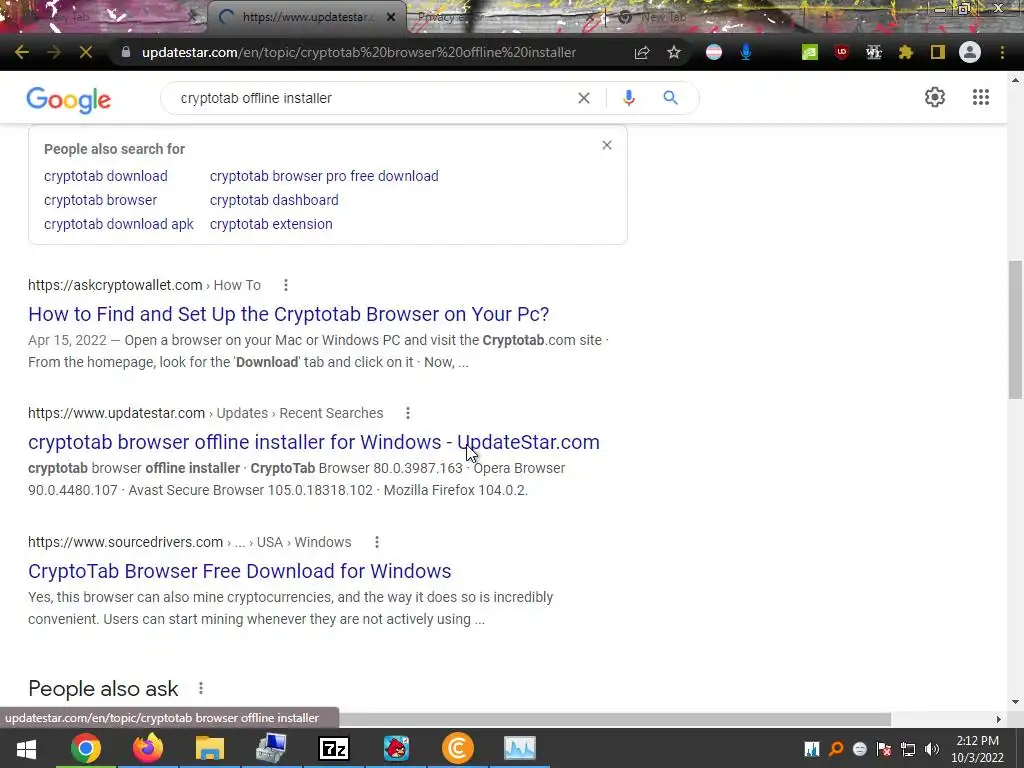Bookmark this page with the star icon
Screen dimensions: 1024x768
674,52
